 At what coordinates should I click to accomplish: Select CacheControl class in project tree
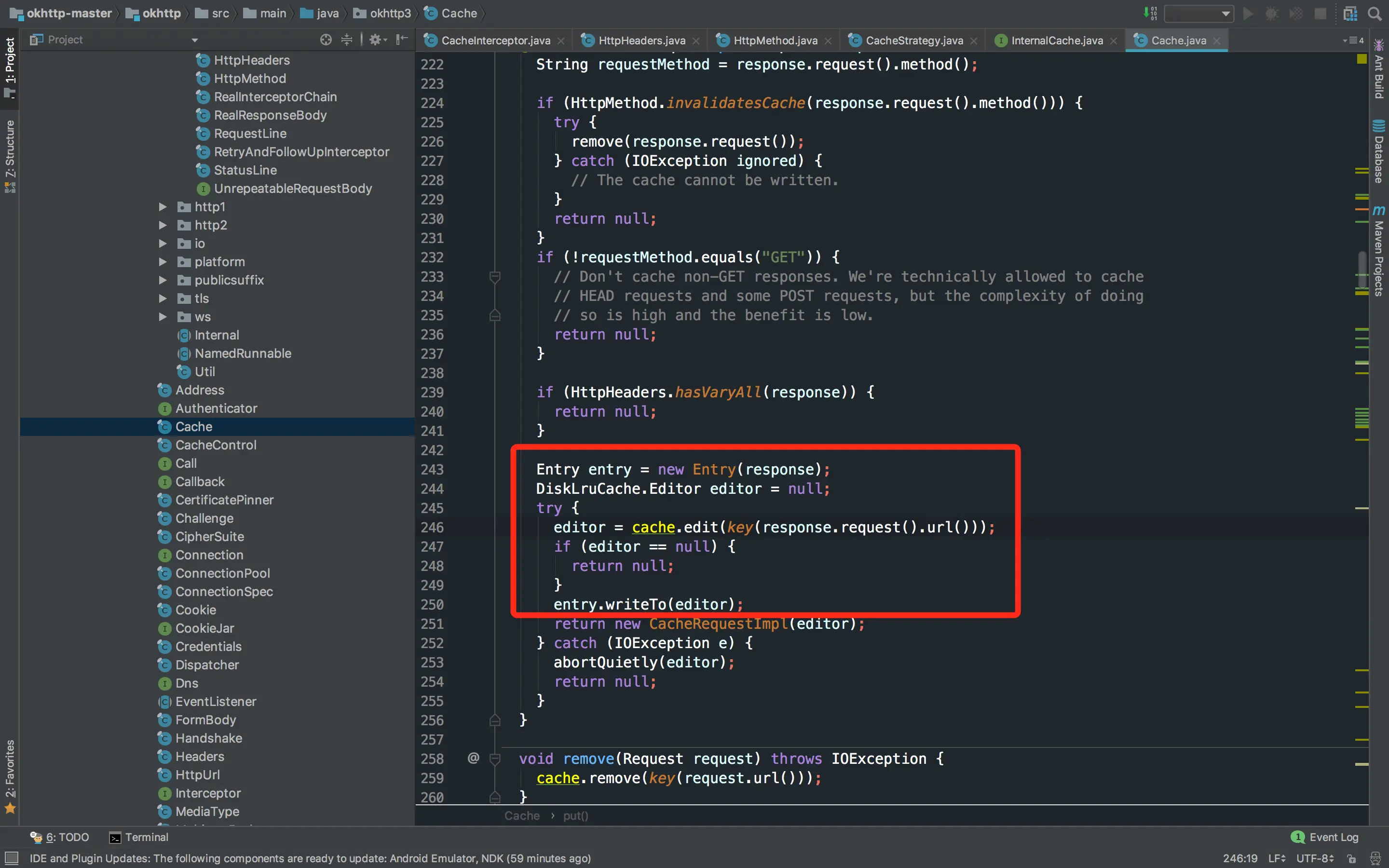coord(215,445)
